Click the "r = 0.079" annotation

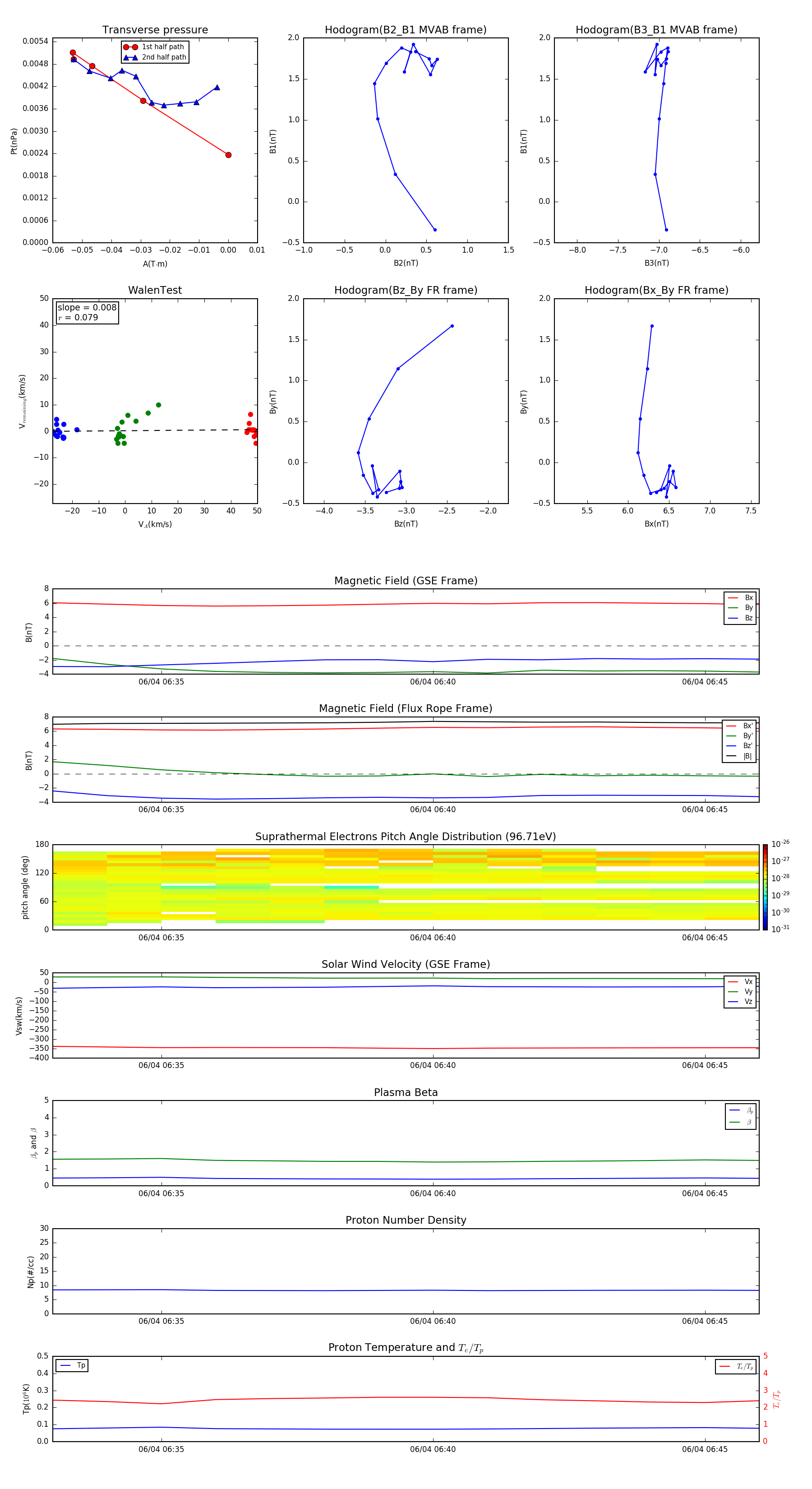pos(78,317)
